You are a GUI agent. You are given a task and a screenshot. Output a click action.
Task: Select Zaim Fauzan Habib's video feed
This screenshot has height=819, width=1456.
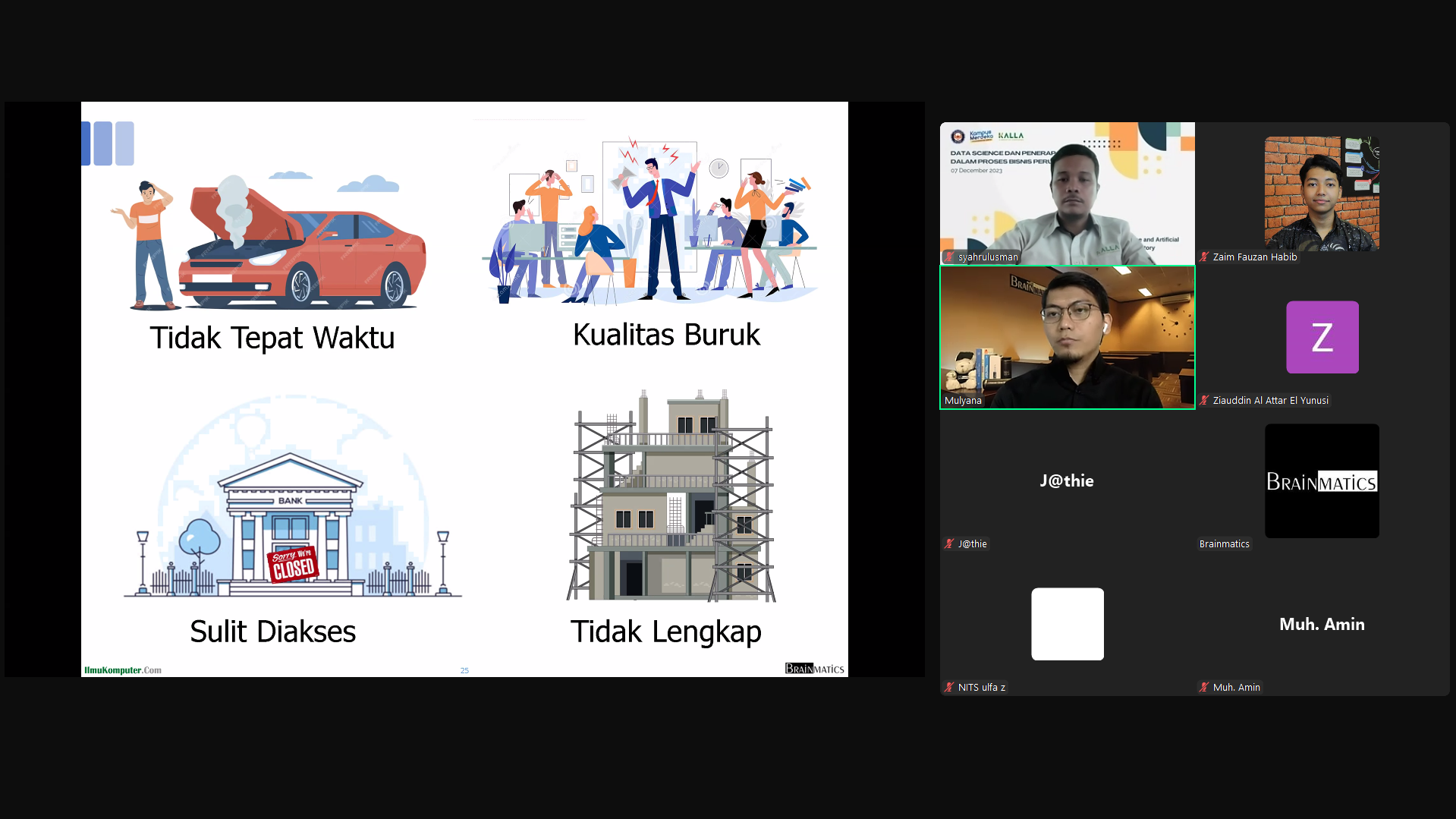click(1322, 194)
